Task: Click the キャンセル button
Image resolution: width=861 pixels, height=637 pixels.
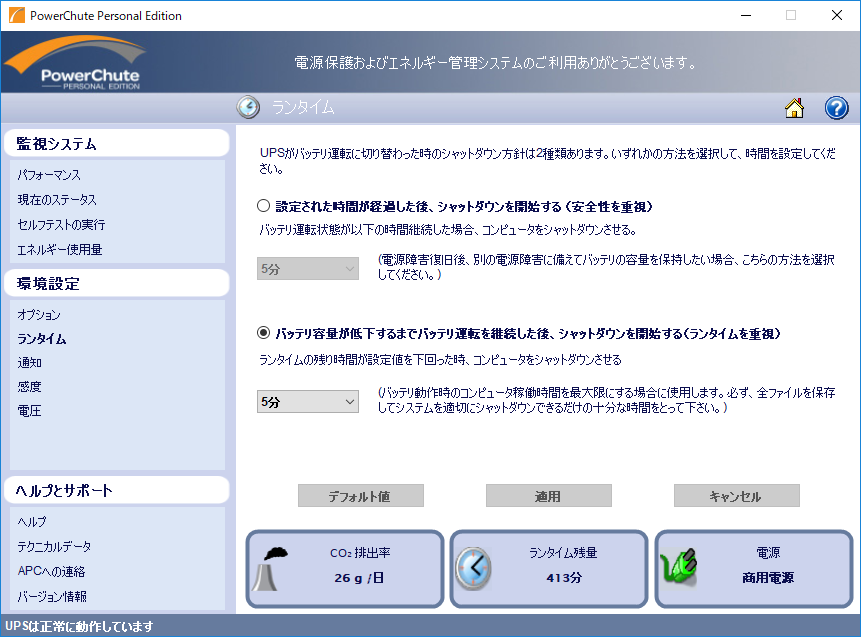Action: [x=736, y=496]
